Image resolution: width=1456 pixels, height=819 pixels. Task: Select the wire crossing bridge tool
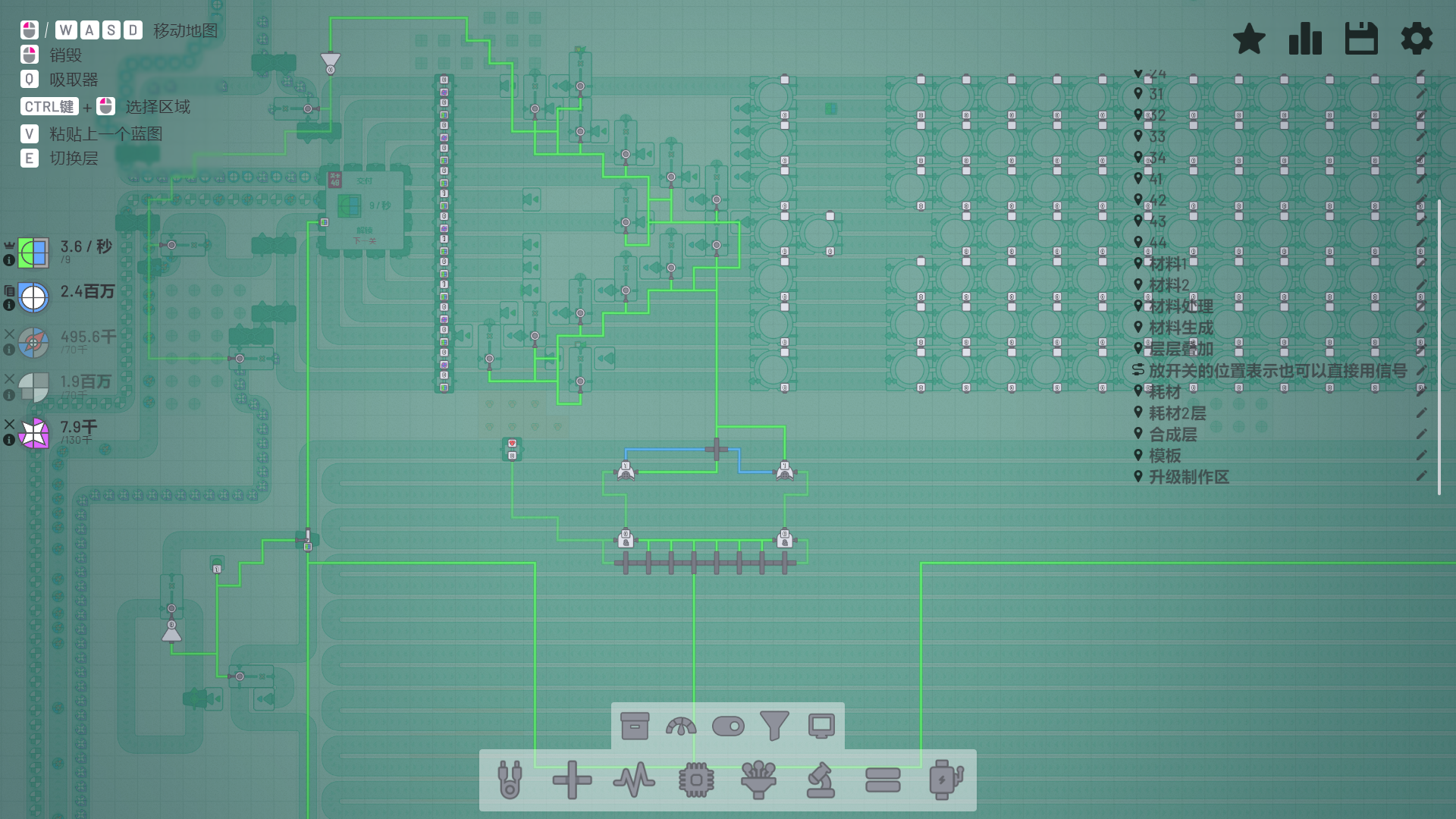[x=572, y=780]
